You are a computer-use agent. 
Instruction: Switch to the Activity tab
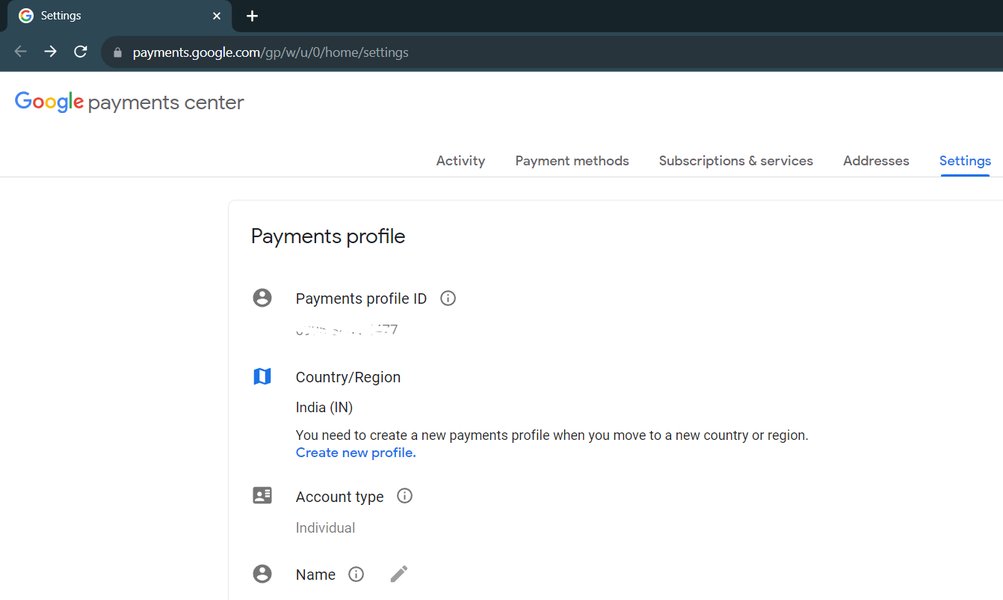pos(461,161)
